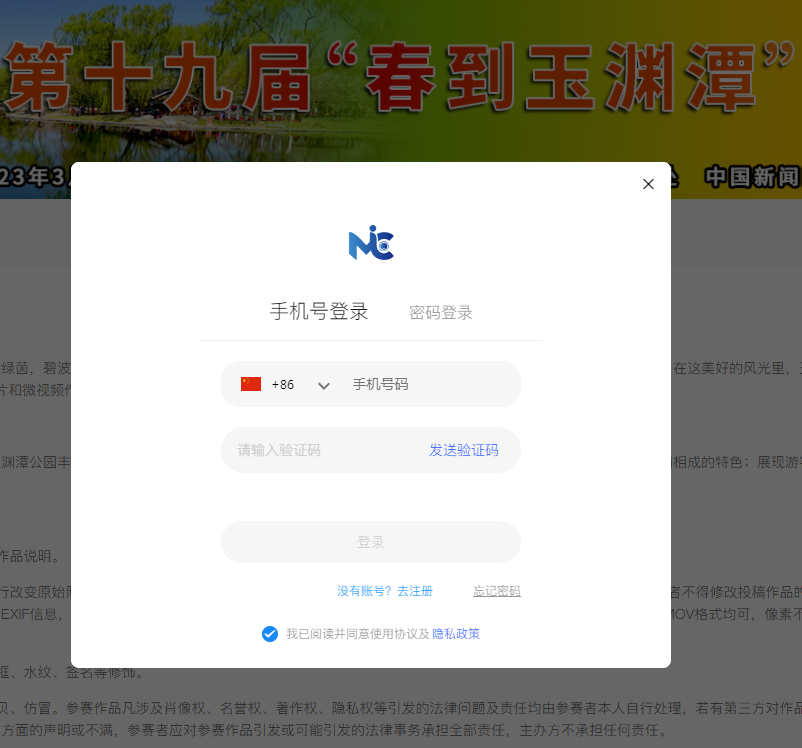Image resolution: width=802 pixels, height=748 pixels.
Task: Open the 没有账号？去注册 registration link
Action: [x=385, y=591]
